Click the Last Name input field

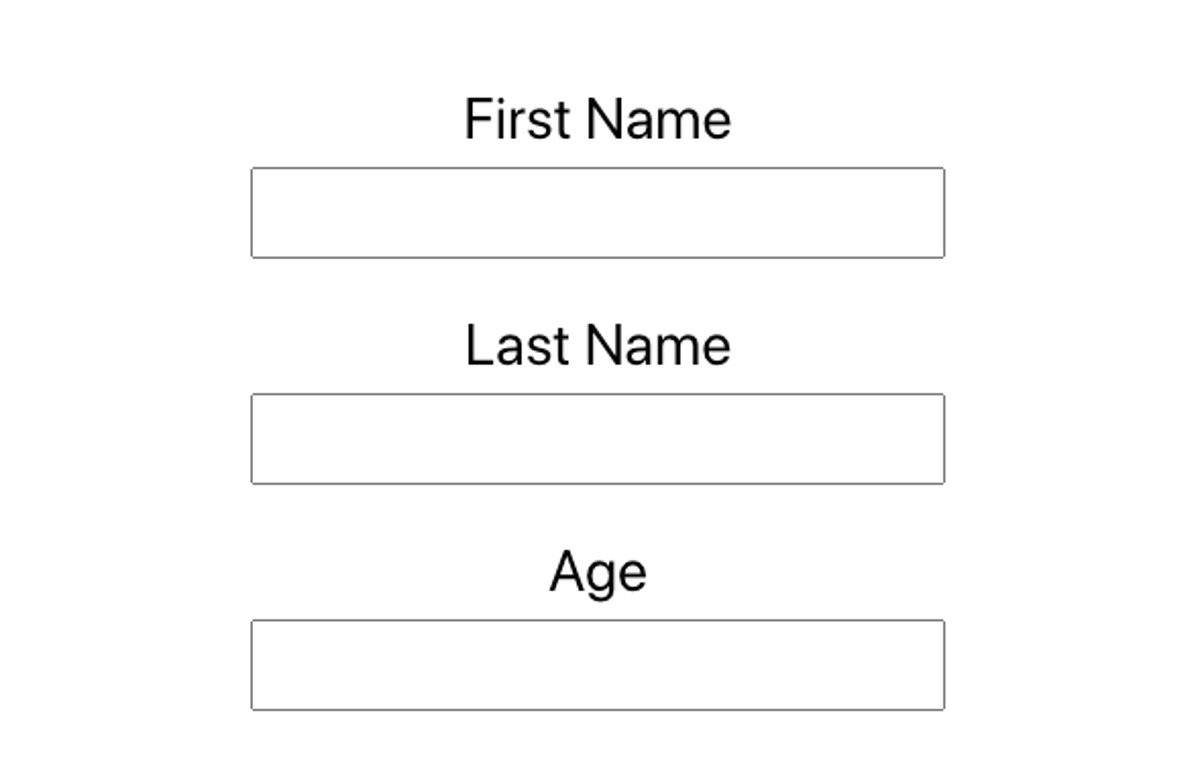[x=597, y=439]
